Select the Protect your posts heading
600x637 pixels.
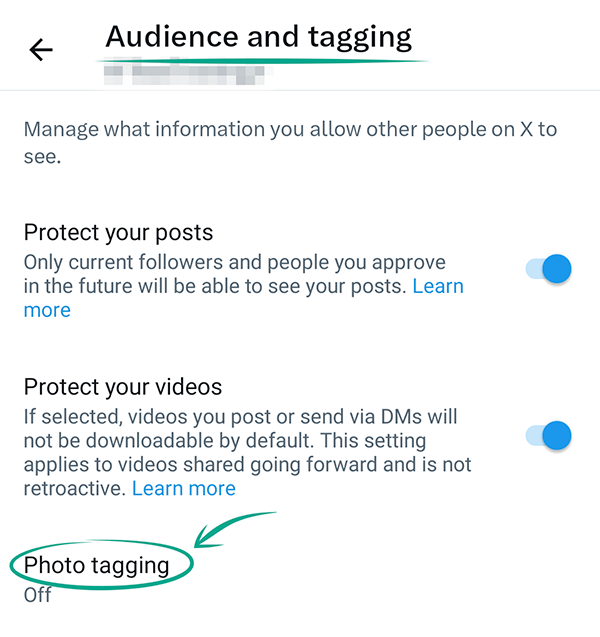point(118,233)
